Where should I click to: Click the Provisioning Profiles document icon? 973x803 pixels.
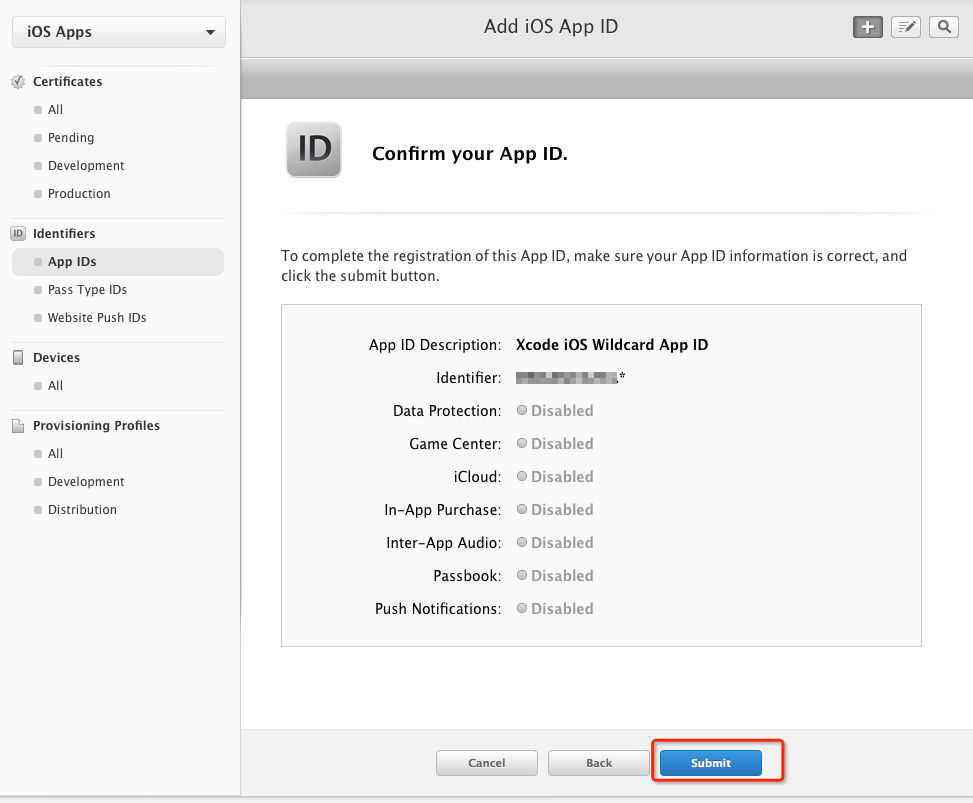click(18, 426)
